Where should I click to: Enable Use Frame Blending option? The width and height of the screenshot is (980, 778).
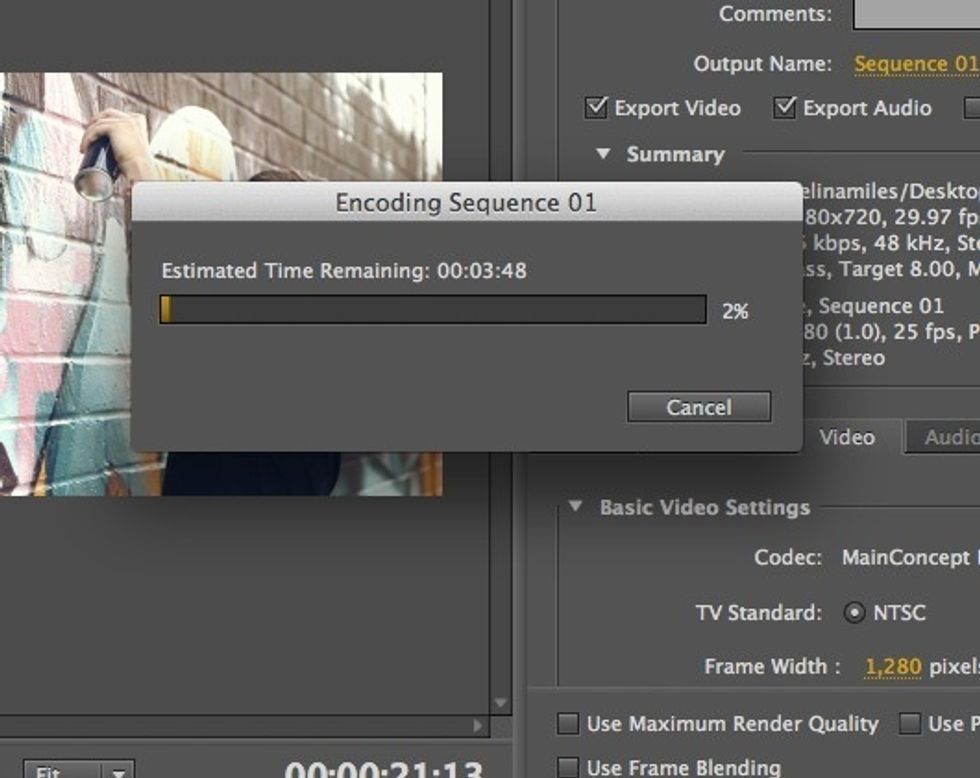pyautogui.click(x=568, y=767)
